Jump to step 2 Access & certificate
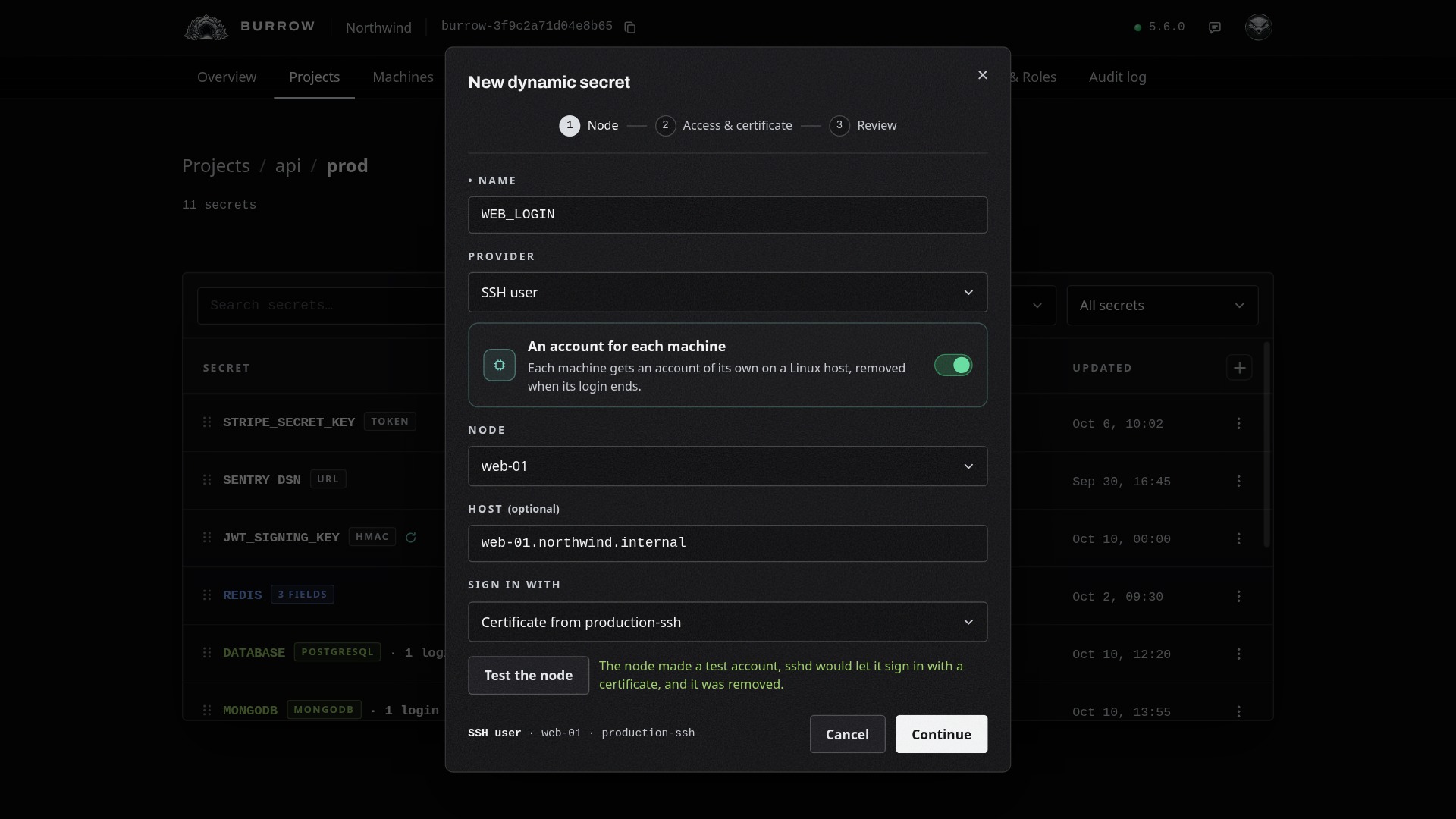The width and height of the screenshot is (1456, 819). pyautogui.click(x=724, y=126)
